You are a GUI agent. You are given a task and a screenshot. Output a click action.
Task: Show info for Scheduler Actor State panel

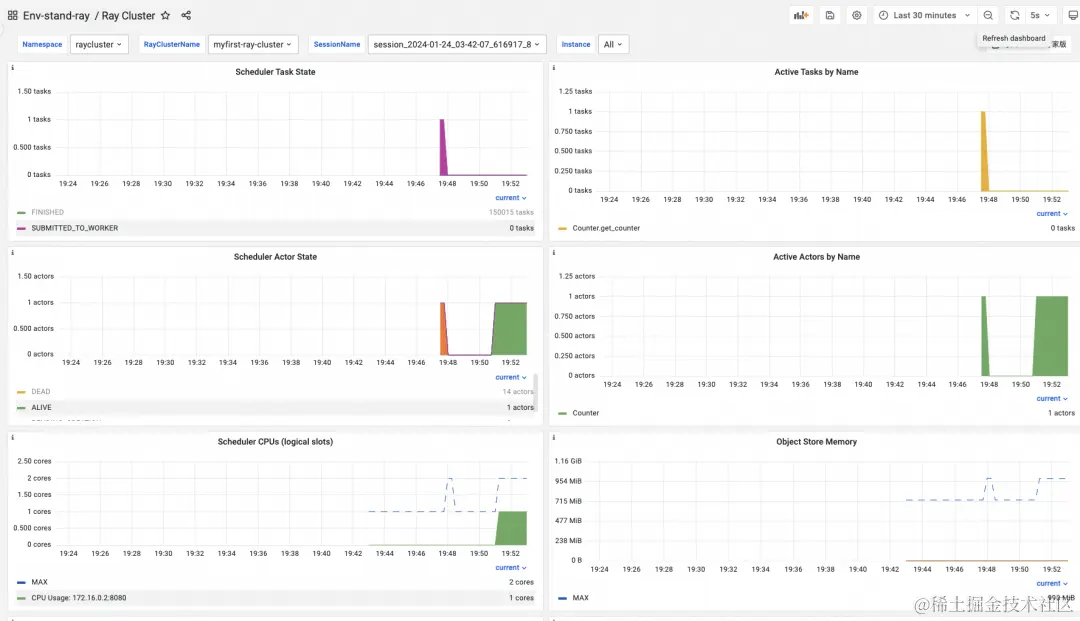[x=12, y=253]
